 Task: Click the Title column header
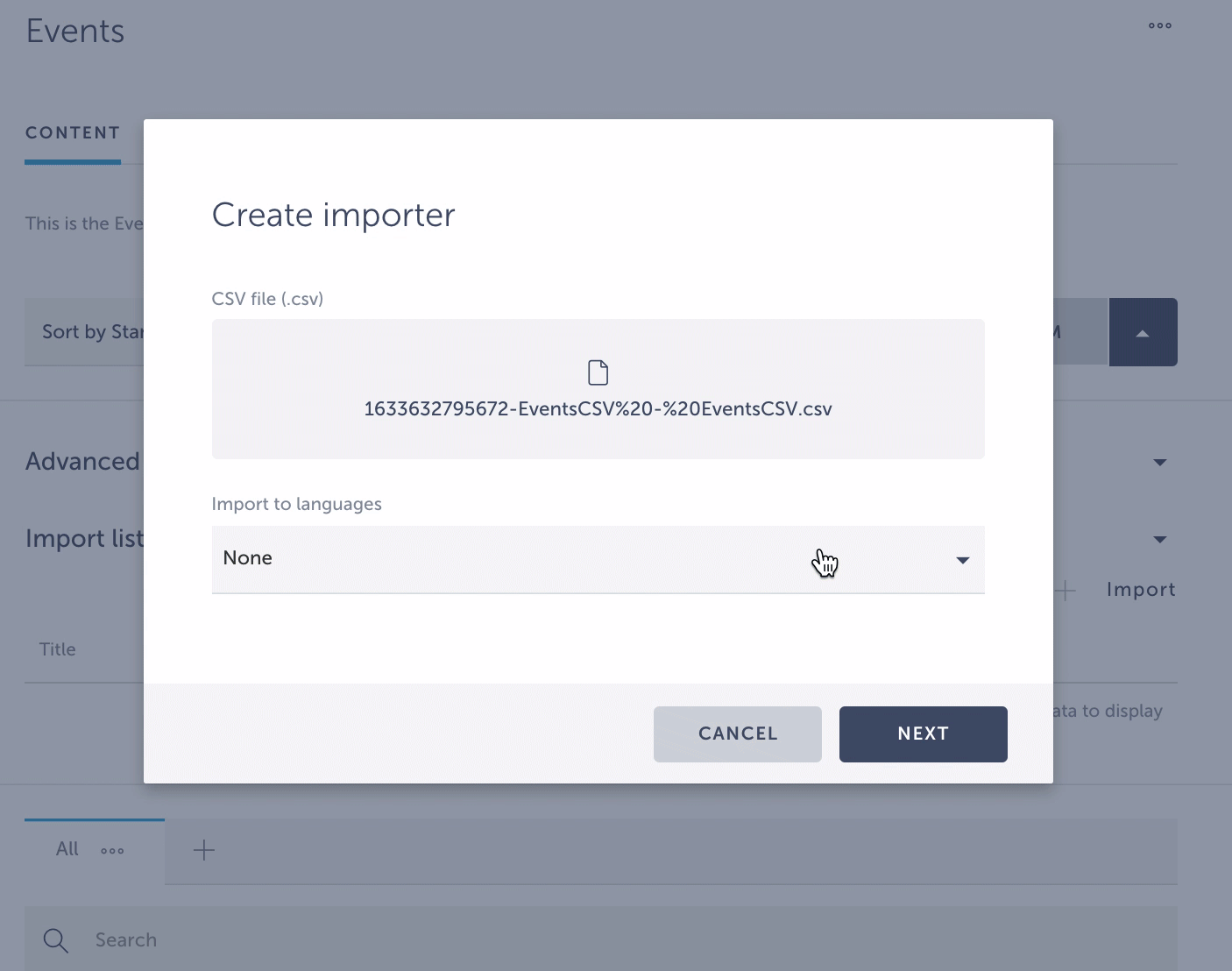tap(58, 649)
